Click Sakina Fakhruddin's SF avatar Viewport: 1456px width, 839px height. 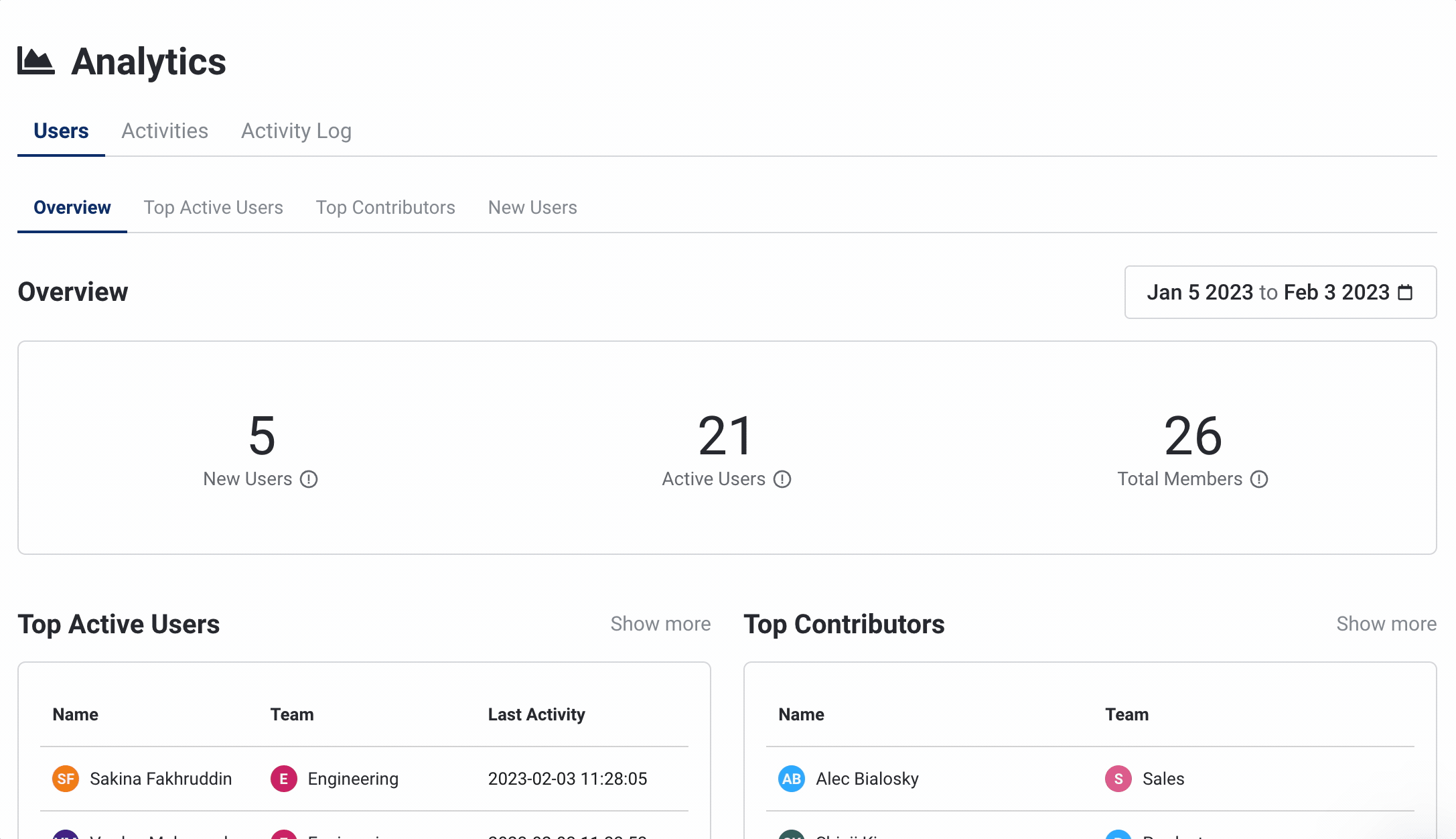coord(66,779)
